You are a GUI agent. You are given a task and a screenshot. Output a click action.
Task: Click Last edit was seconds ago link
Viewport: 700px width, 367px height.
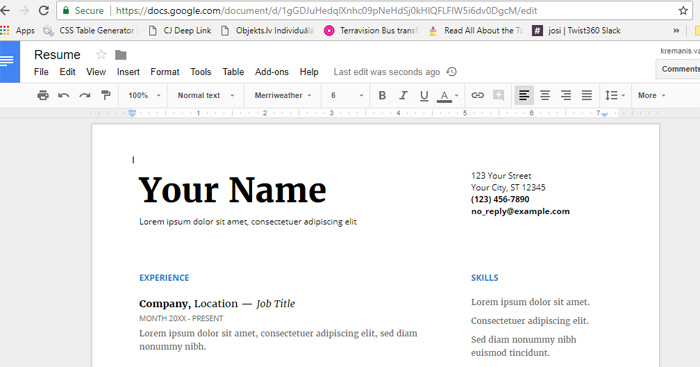[387, 72]
